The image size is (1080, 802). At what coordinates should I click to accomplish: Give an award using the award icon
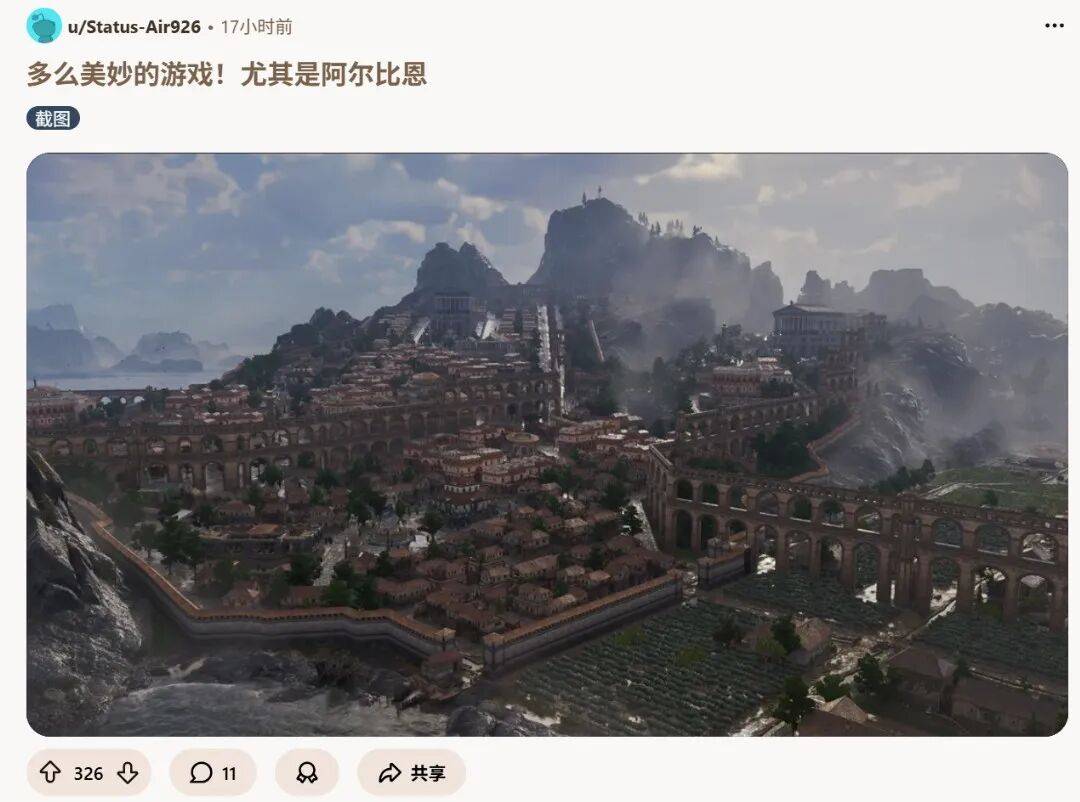click(x=307, y=772)
